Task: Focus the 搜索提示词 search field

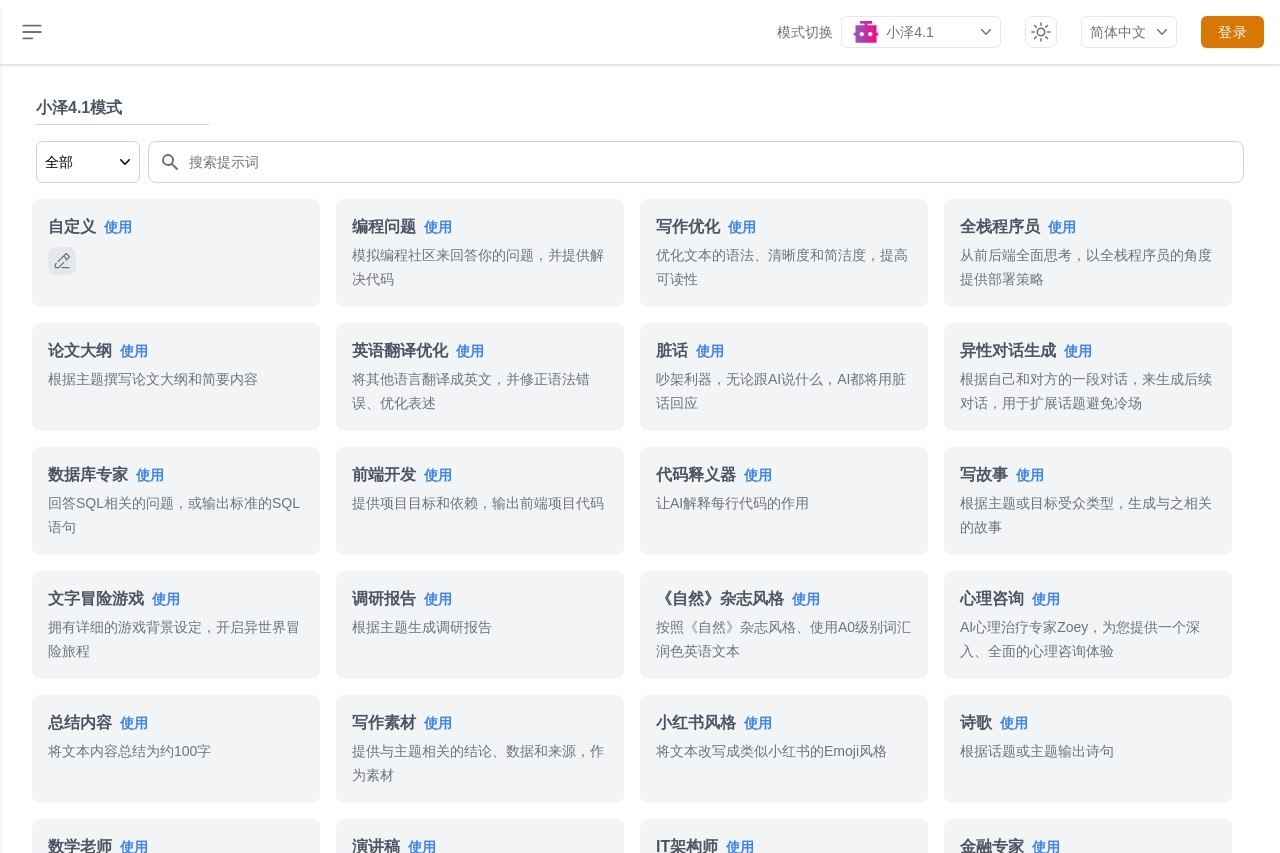Action: click(696, 162)
